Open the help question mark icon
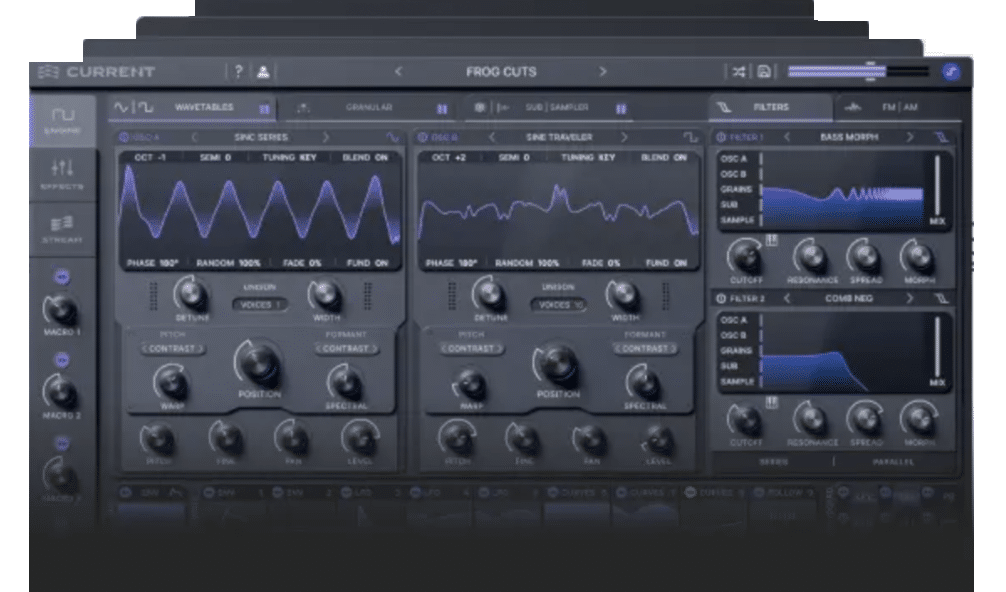Viewport: 1006px width, 592px height. click(x=239, y=72)
